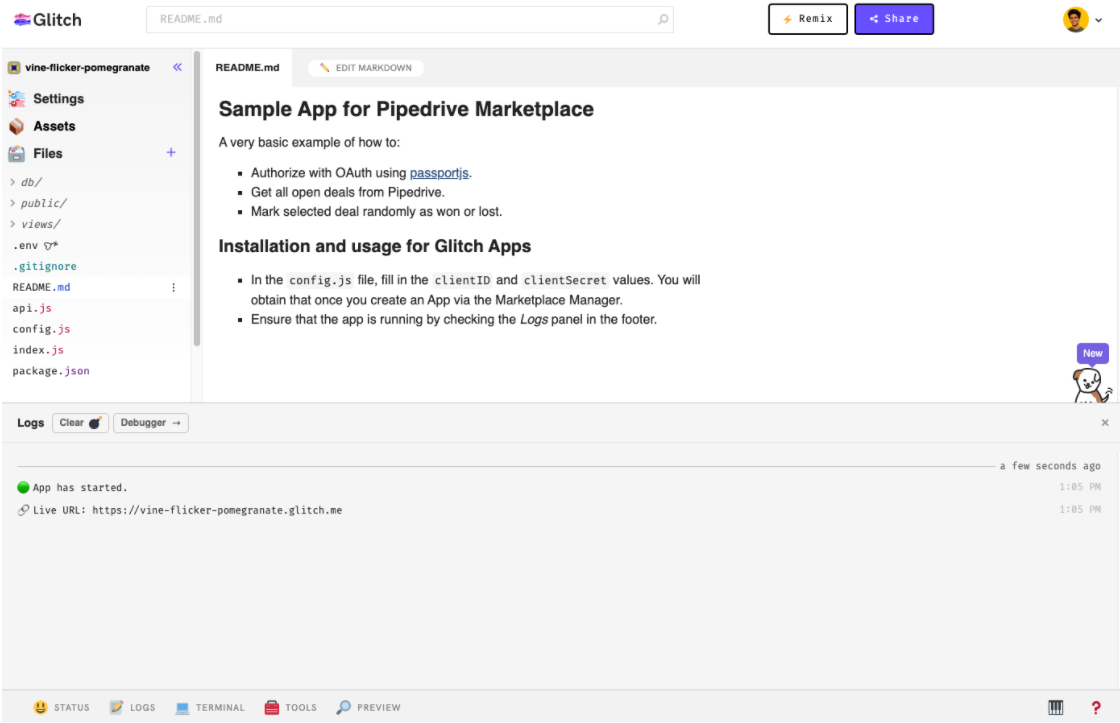1120x723 pixels.
Task: Click the 'a few seconds ago' timestamp
Action: pyautogui.click(x=1050, y=466)
